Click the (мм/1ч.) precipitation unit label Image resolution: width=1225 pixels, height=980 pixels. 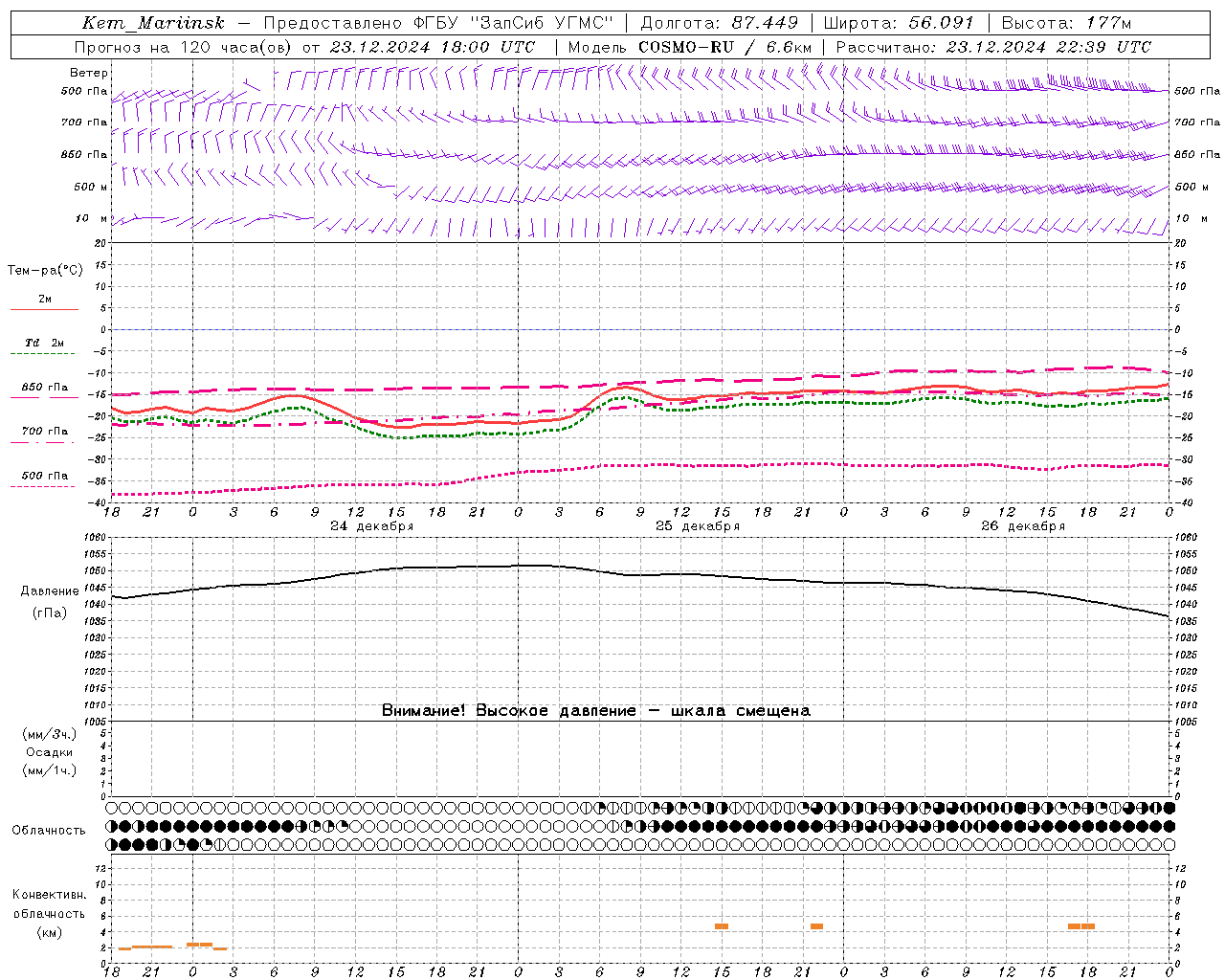pyautogui.click(x=50, y=770)
